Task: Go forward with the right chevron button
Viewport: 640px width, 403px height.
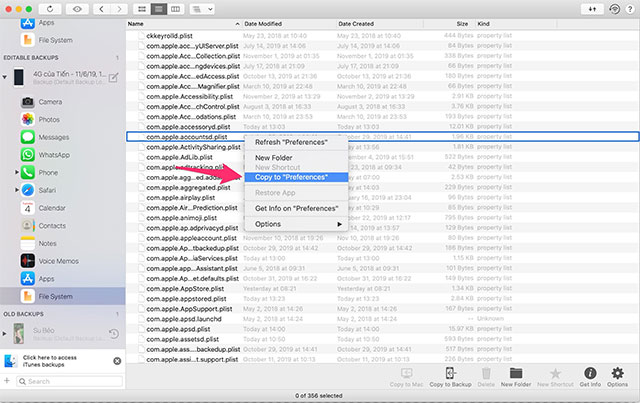Action: 119,9
